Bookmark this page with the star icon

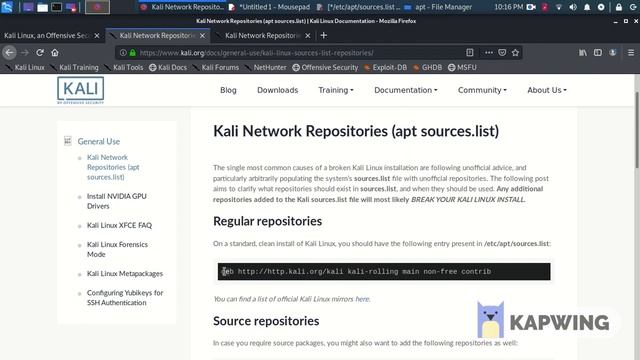[x=516, y=52]
